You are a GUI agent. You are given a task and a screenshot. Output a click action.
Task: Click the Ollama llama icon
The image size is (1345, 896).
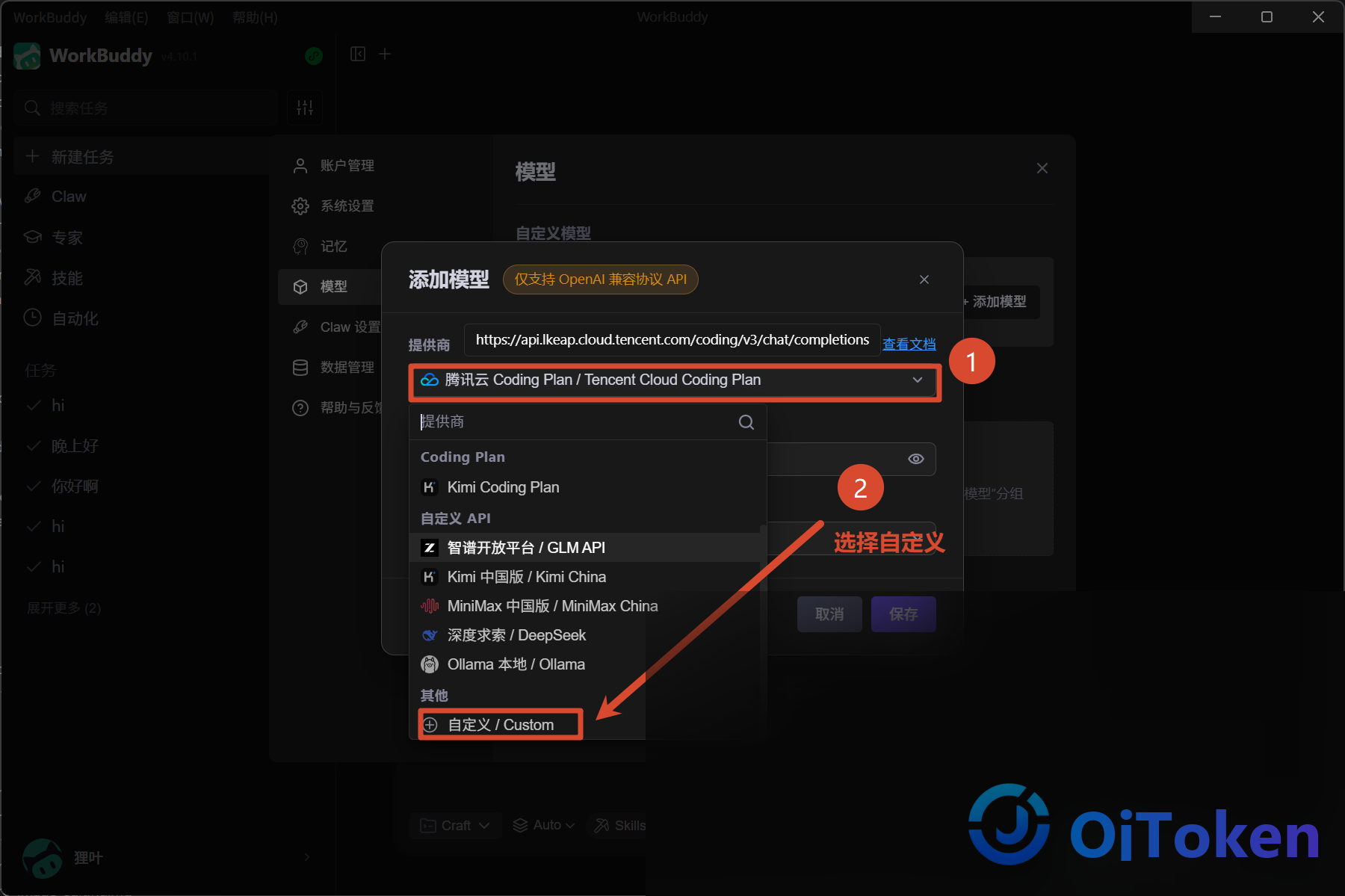(430, 664)
